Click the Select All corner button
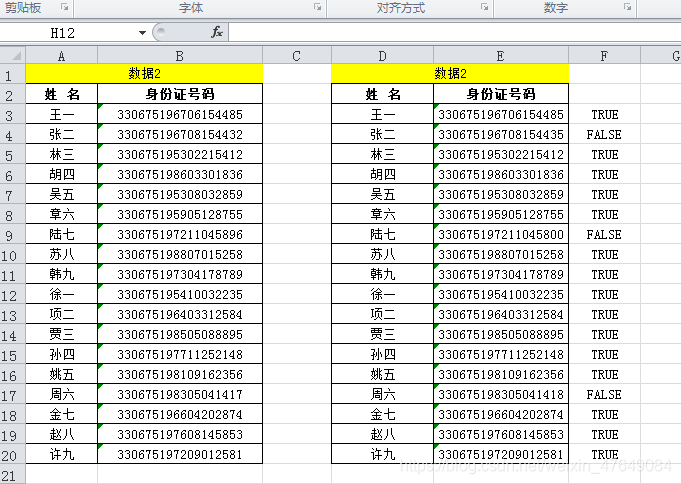 tap(13, 55)
